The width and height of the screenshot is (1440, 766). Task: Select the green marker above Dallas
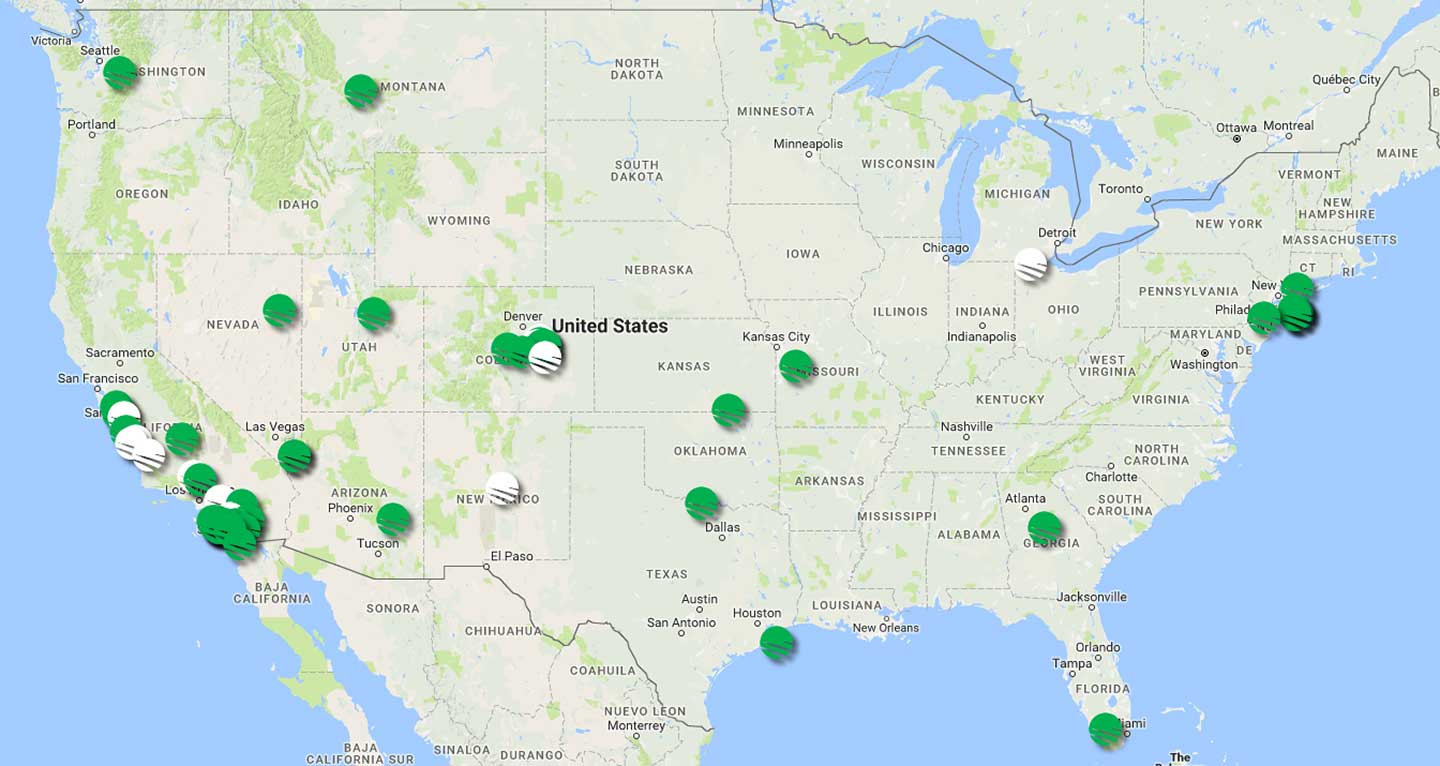pos(702,503)
